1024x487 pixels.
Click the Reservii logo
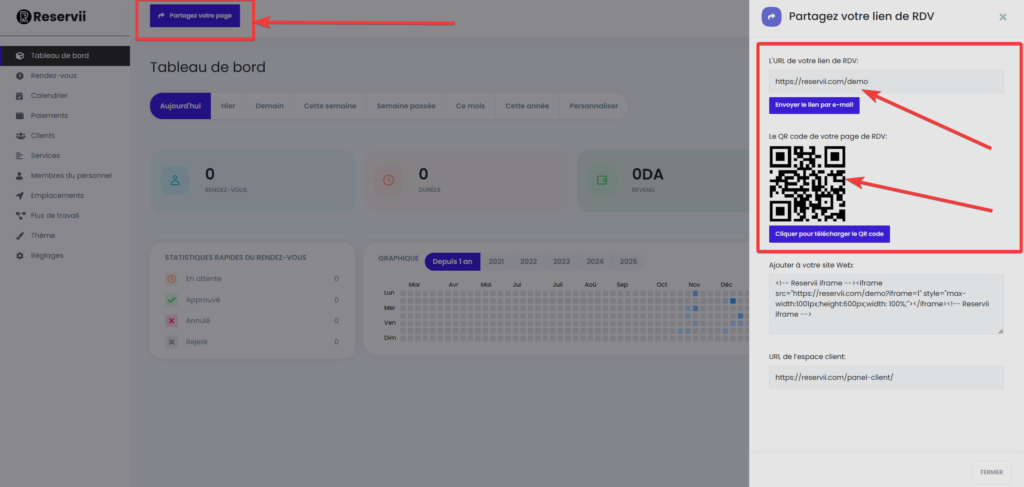(52, 16)
